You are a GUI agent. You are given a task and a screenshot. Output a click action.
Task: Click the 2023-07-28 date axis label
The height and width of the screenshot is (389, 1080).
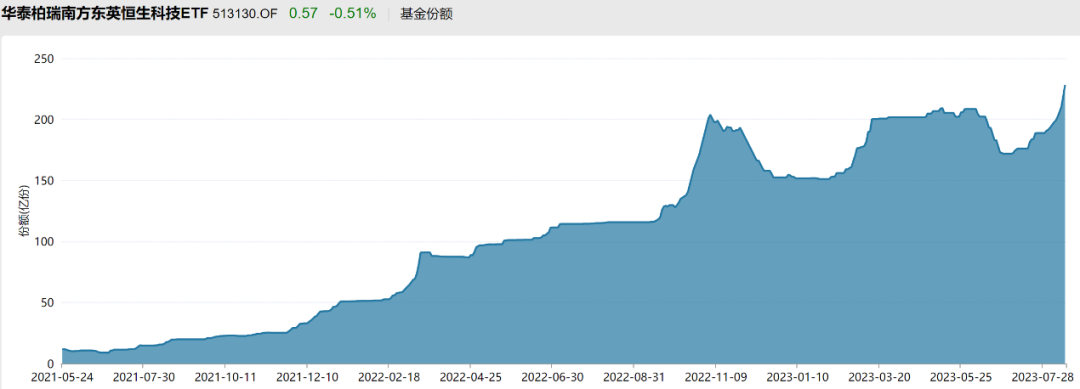1043,378
